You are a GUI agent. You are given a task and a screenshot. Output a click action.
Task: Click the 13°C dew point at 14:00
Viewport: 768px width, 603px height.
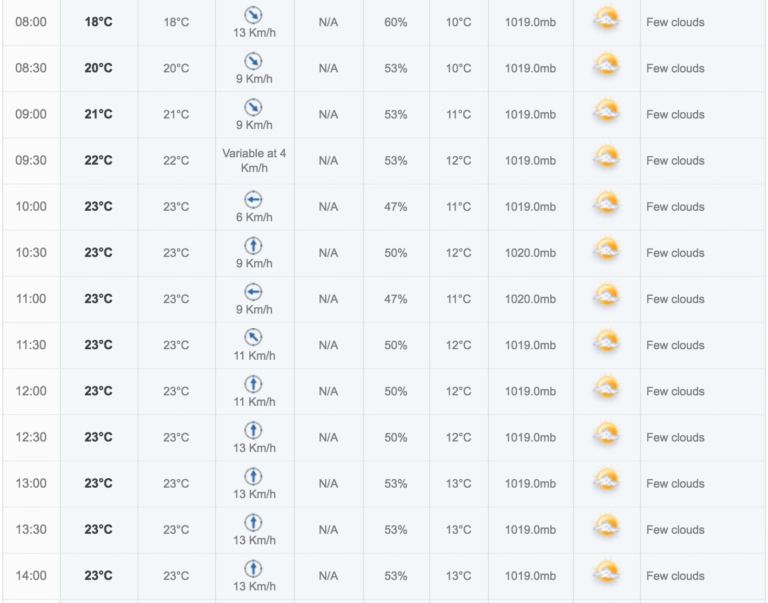[x=458, y=576]
